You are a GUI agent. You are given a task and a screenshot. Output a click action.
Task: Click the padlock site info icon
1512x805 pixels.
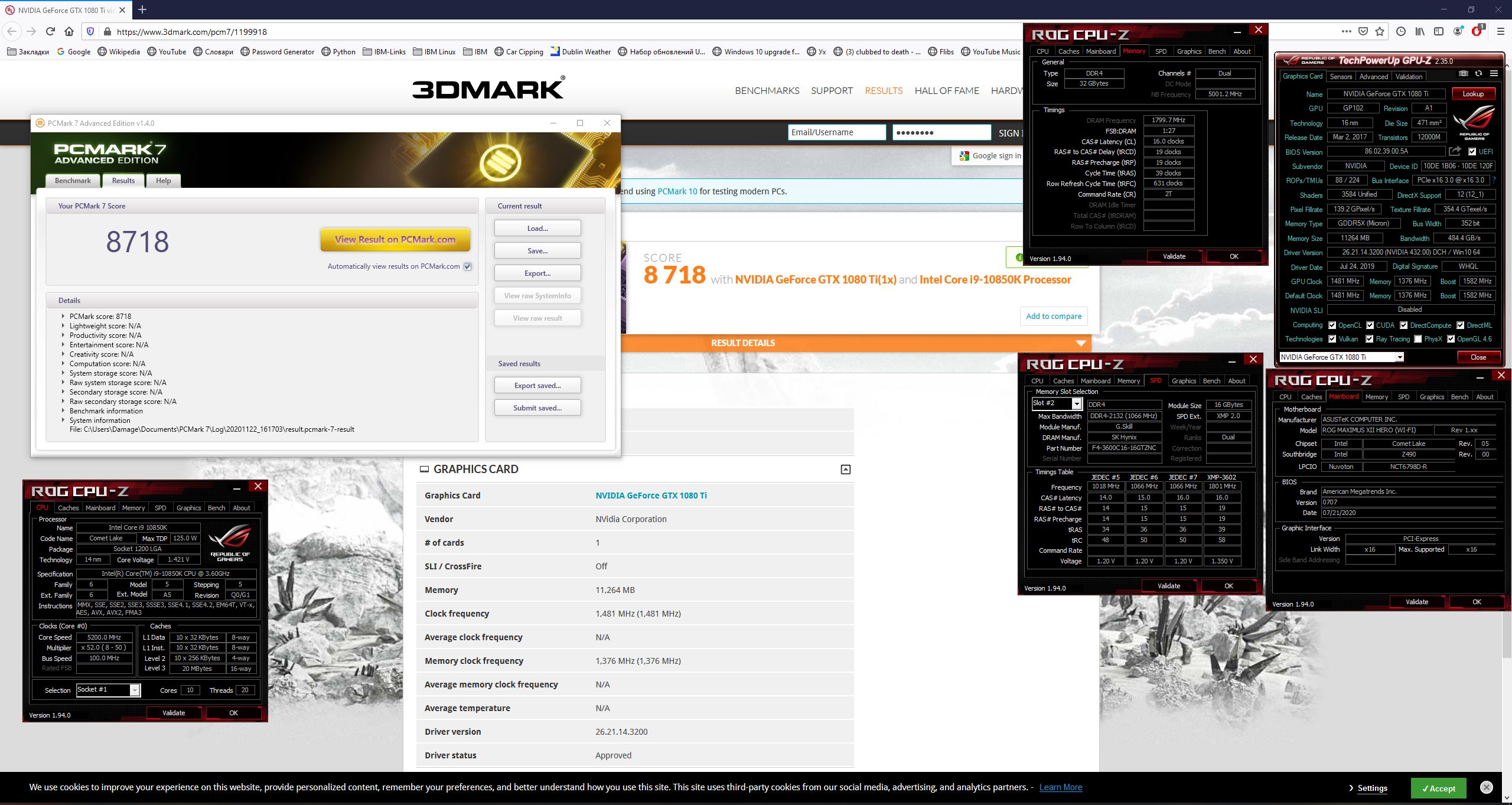coord(107,32)
